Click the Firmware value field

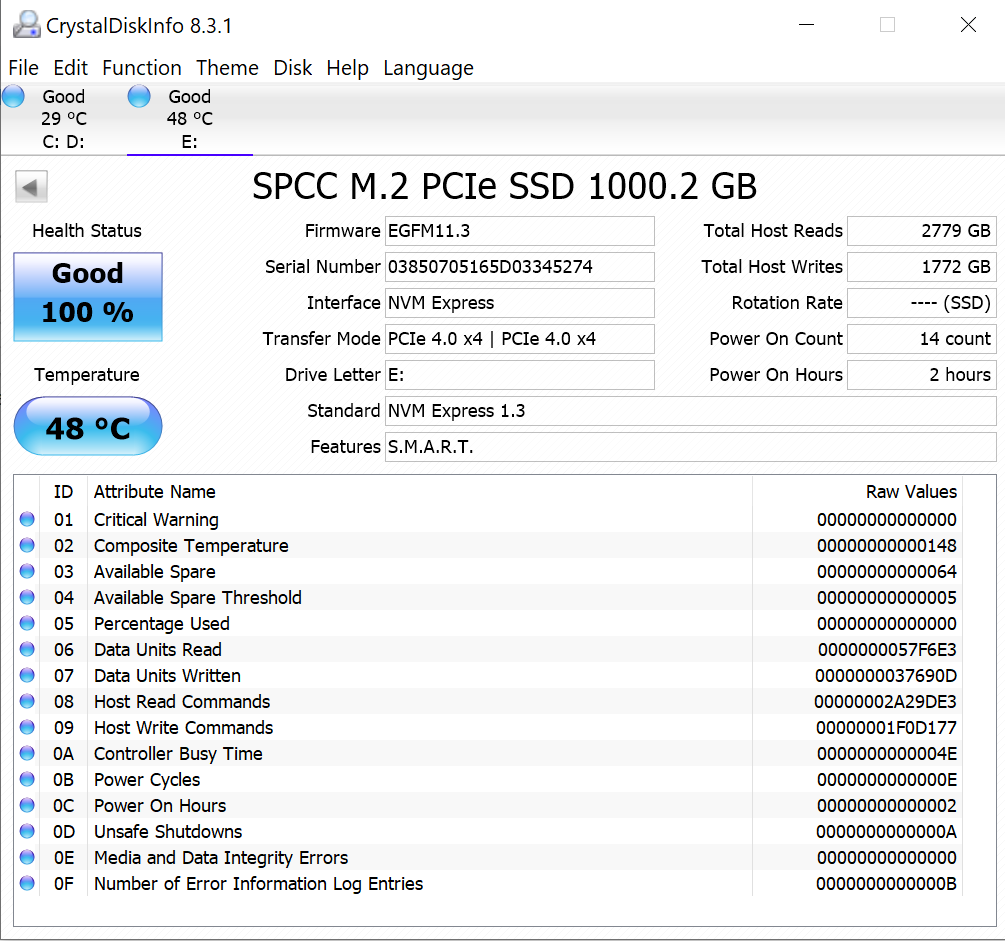[519, 231]
